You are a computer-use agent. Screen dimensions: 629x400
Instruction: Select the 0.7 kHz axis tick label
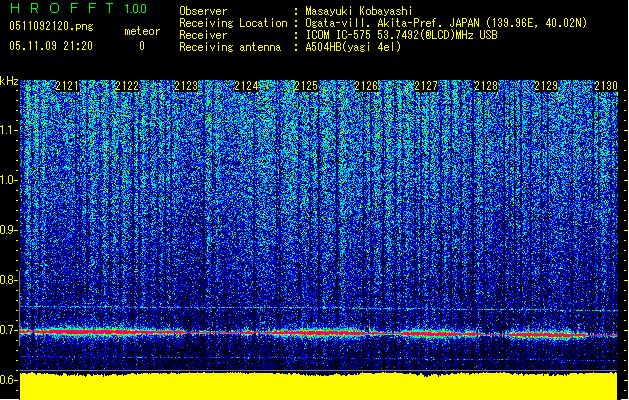pyautogui.click(x=8, y=330)
